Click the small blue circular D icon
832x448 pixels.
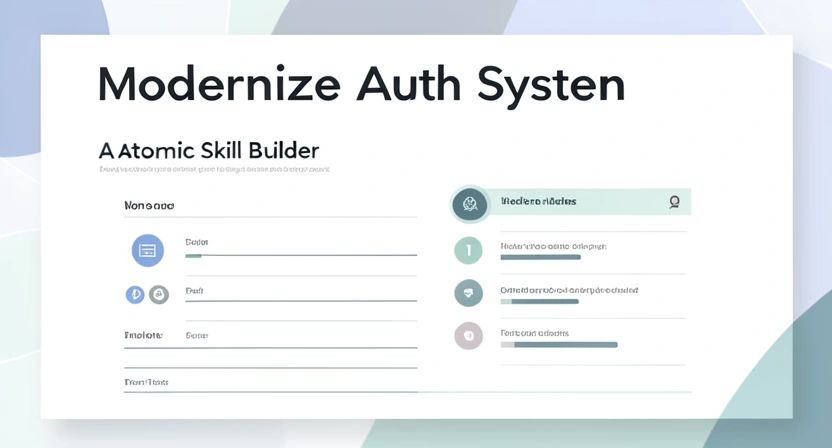point(135,294)
